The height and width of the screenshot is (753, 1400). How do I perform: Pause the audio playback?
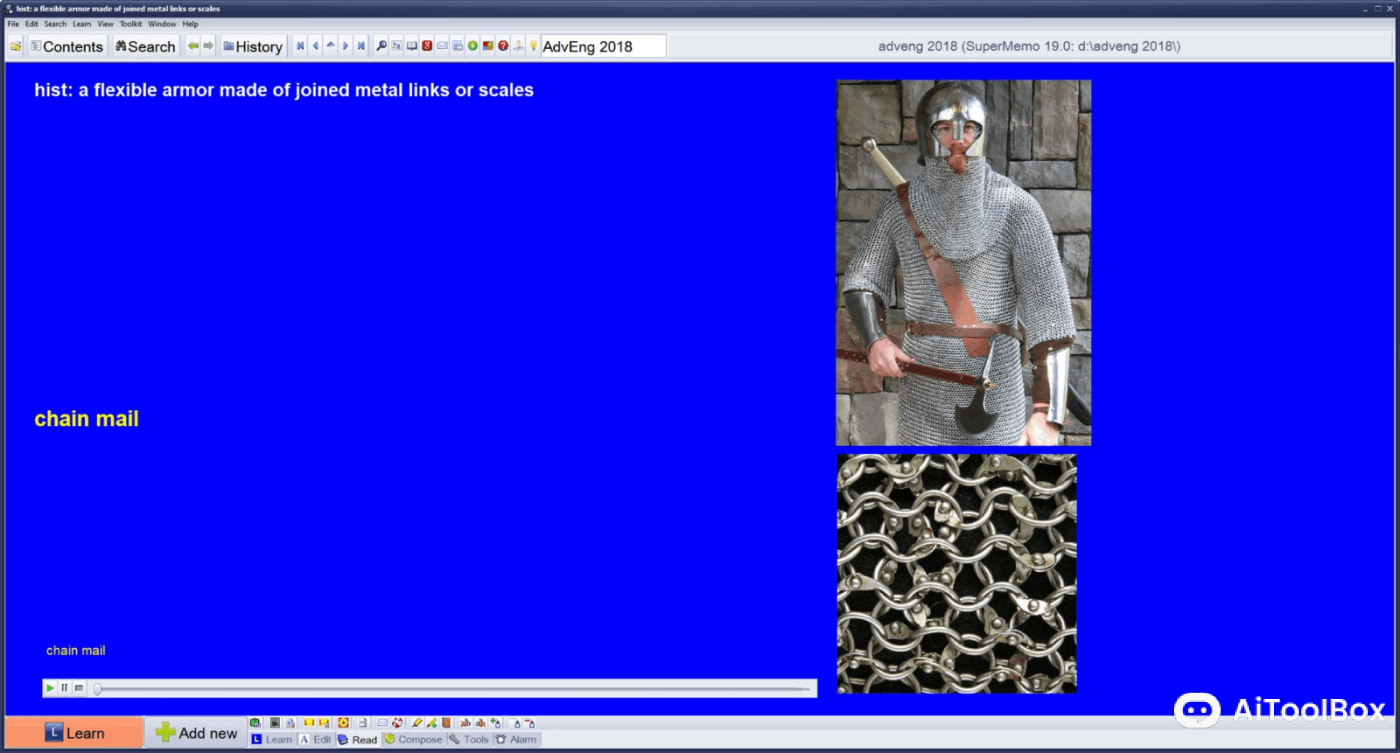(x=64, y=688)
